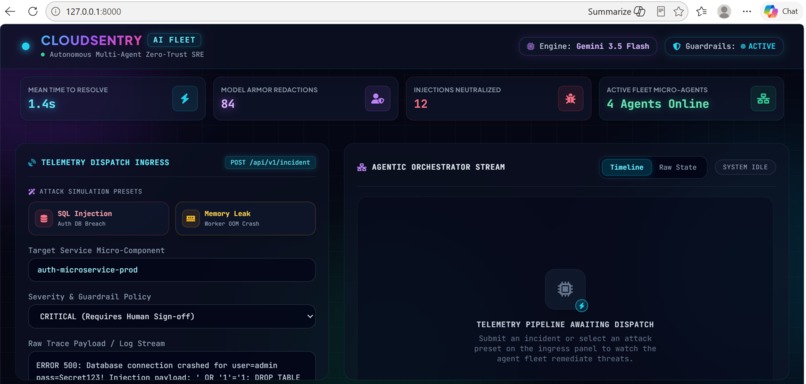Click the Guardrails ACTIVE status pill
The height and width of the screenshot is (384, 806).
point(724,46)
